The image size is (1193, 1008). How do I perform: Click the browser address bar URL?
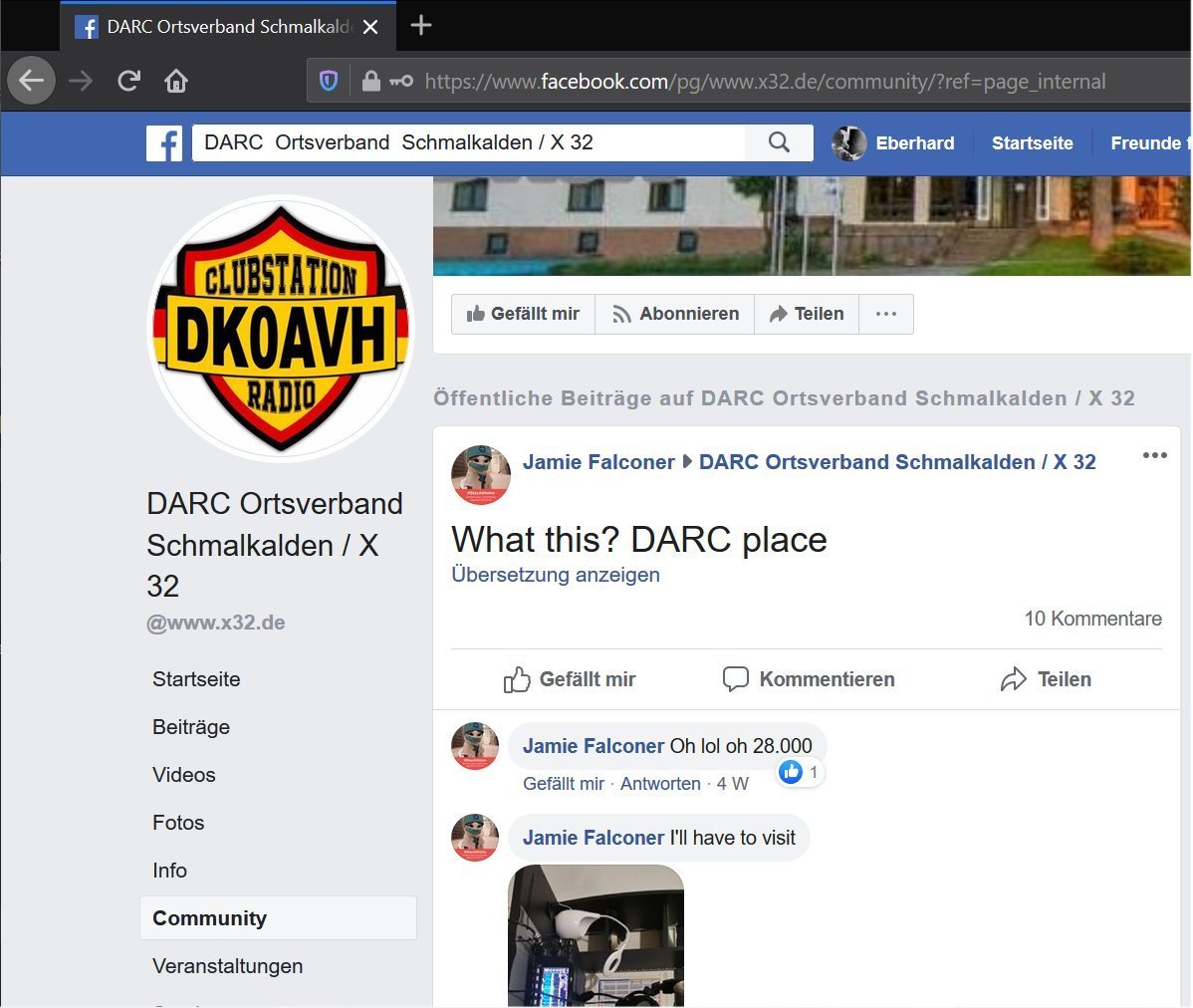(x=765, y=82)
